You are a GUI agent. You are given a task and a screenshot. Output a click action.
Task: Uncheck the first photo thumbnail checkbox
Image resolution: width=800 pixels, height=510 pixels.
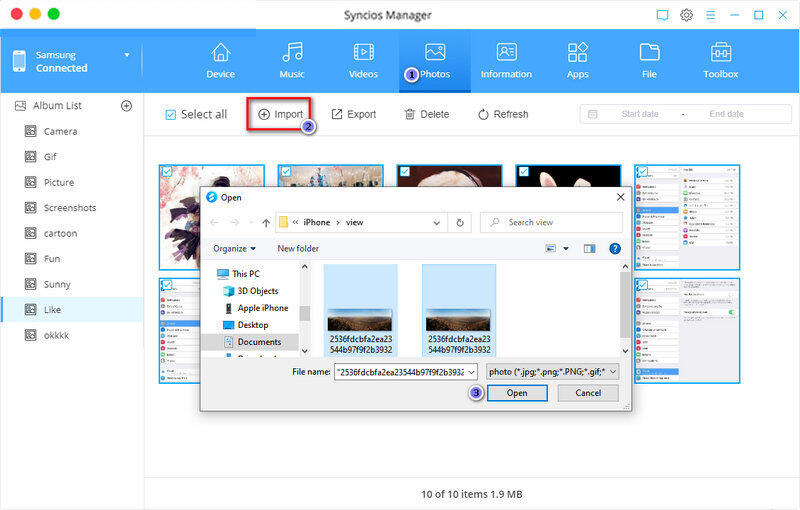coord(167,172)
